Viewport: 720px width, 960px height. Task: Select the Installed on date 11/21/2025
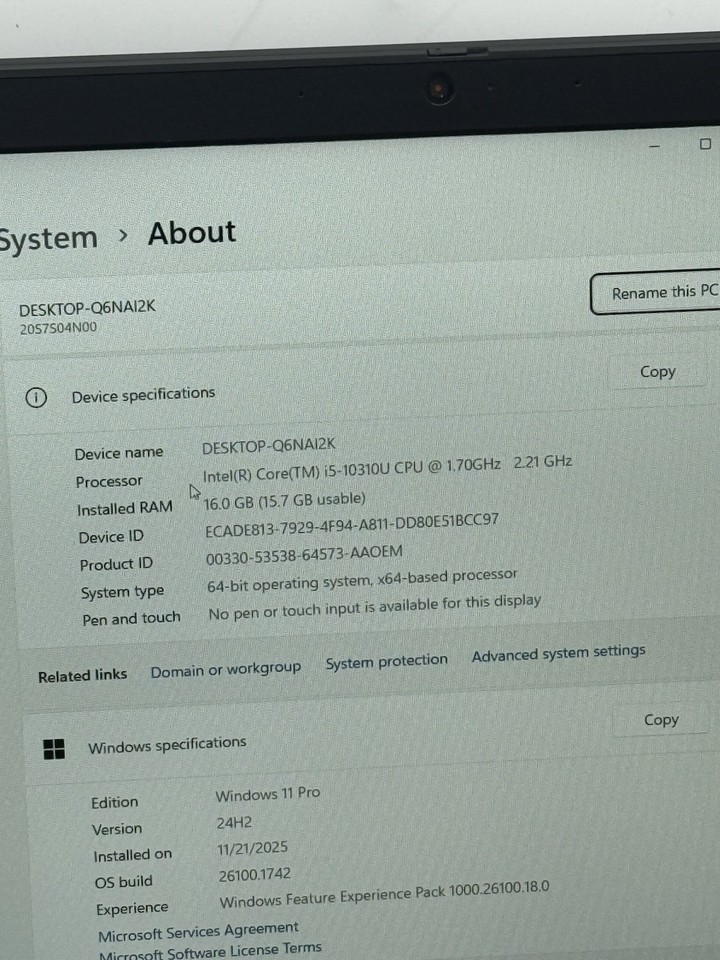click(x=252, y=849)
